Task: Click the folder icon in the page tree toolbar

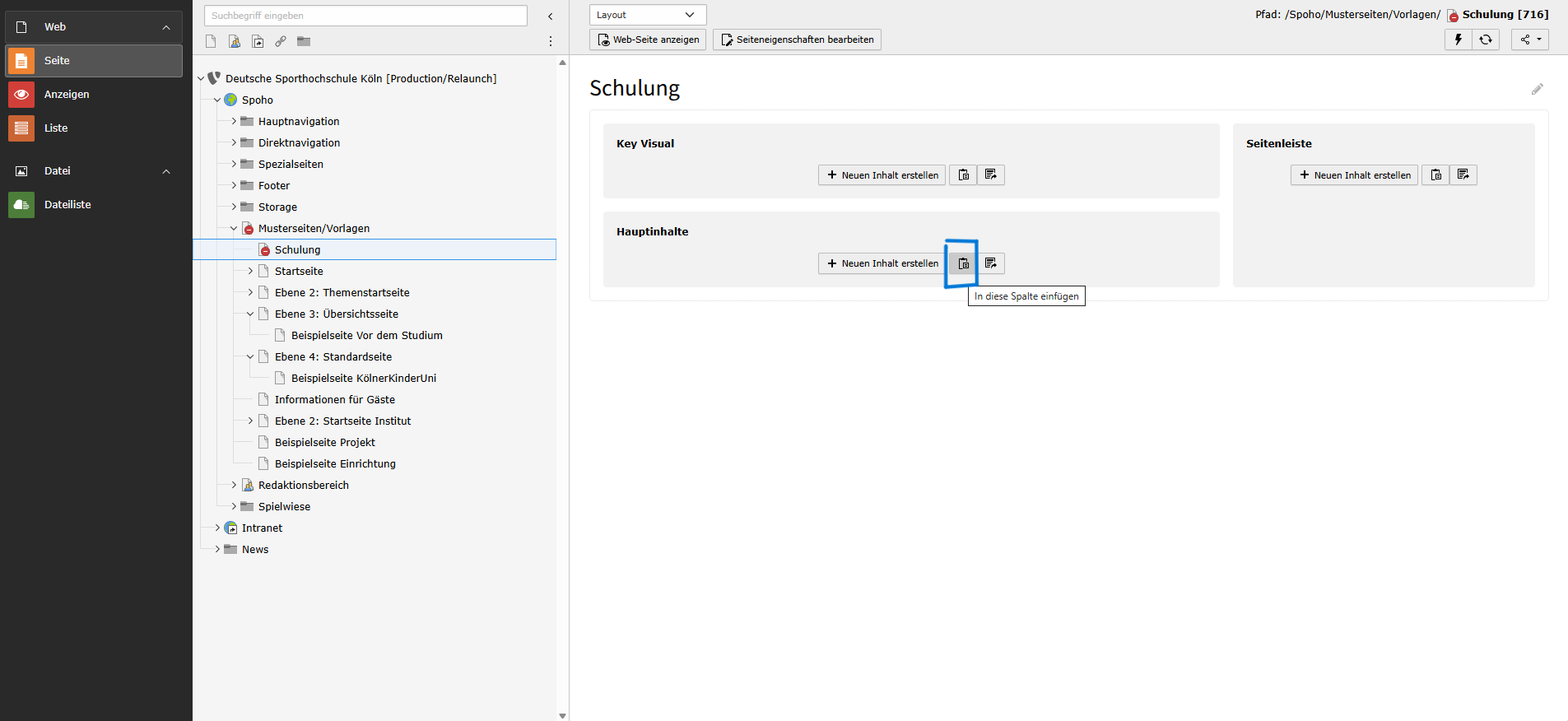Action: [x=304, y=41]
